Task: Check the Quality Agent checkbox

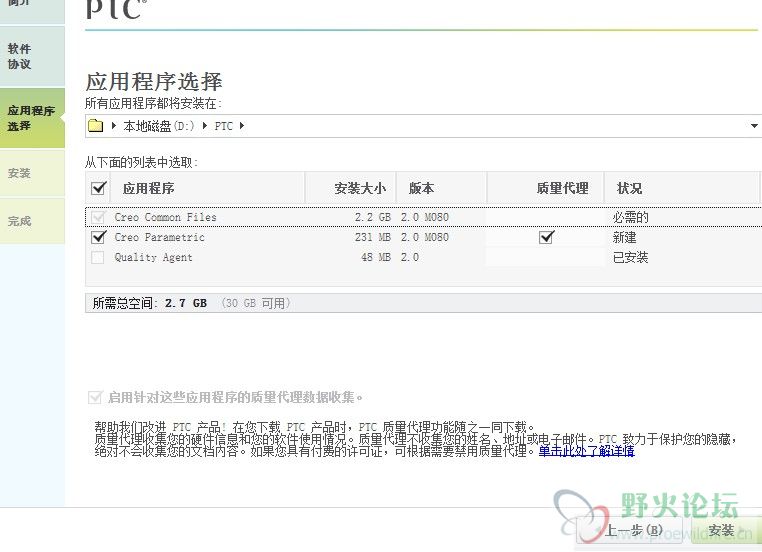Action: [98, 257]
